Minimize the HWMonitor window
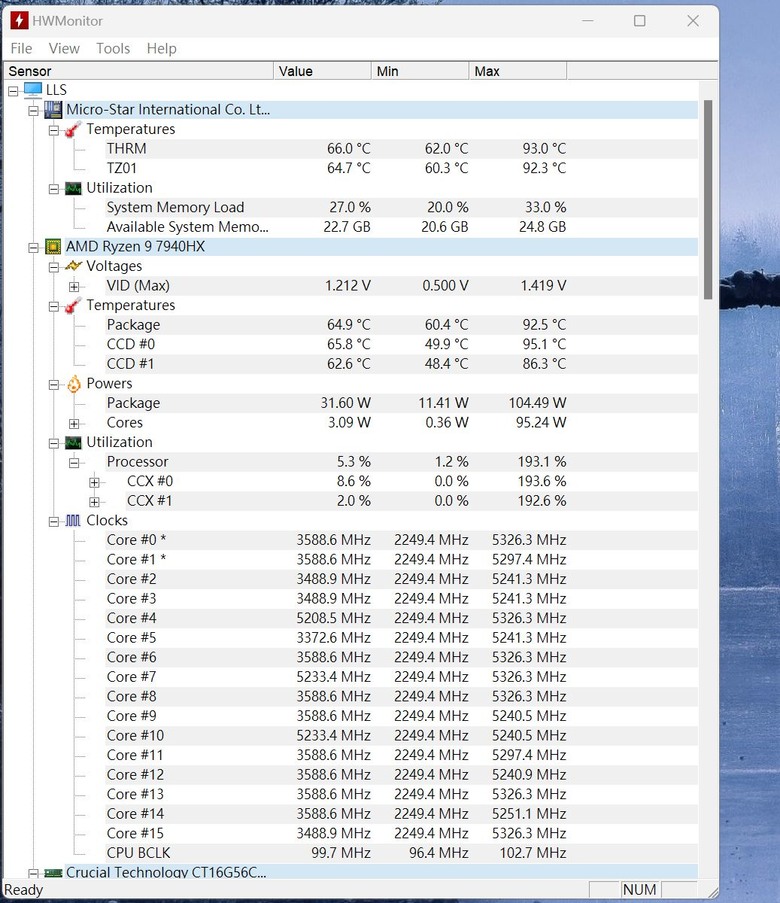780x903 pixels. coord(588,21)
